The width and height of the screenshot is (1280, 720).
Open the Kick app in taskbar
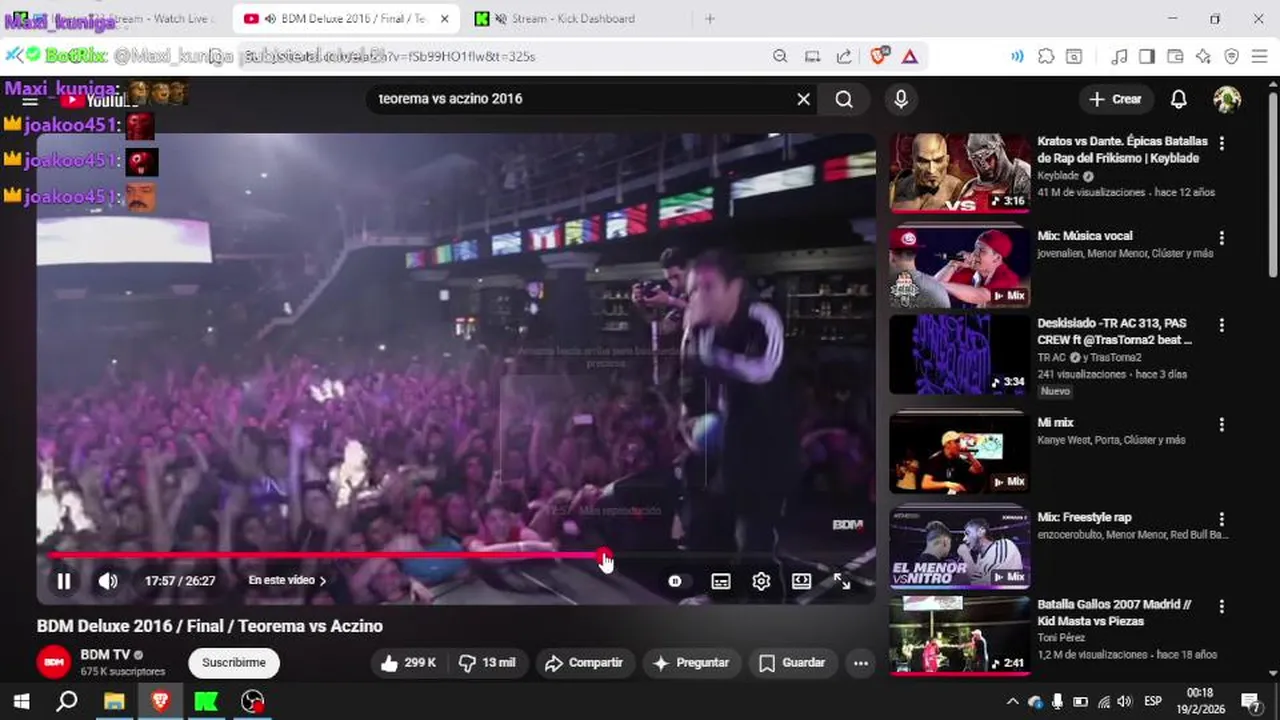click(x=206, y=701)
